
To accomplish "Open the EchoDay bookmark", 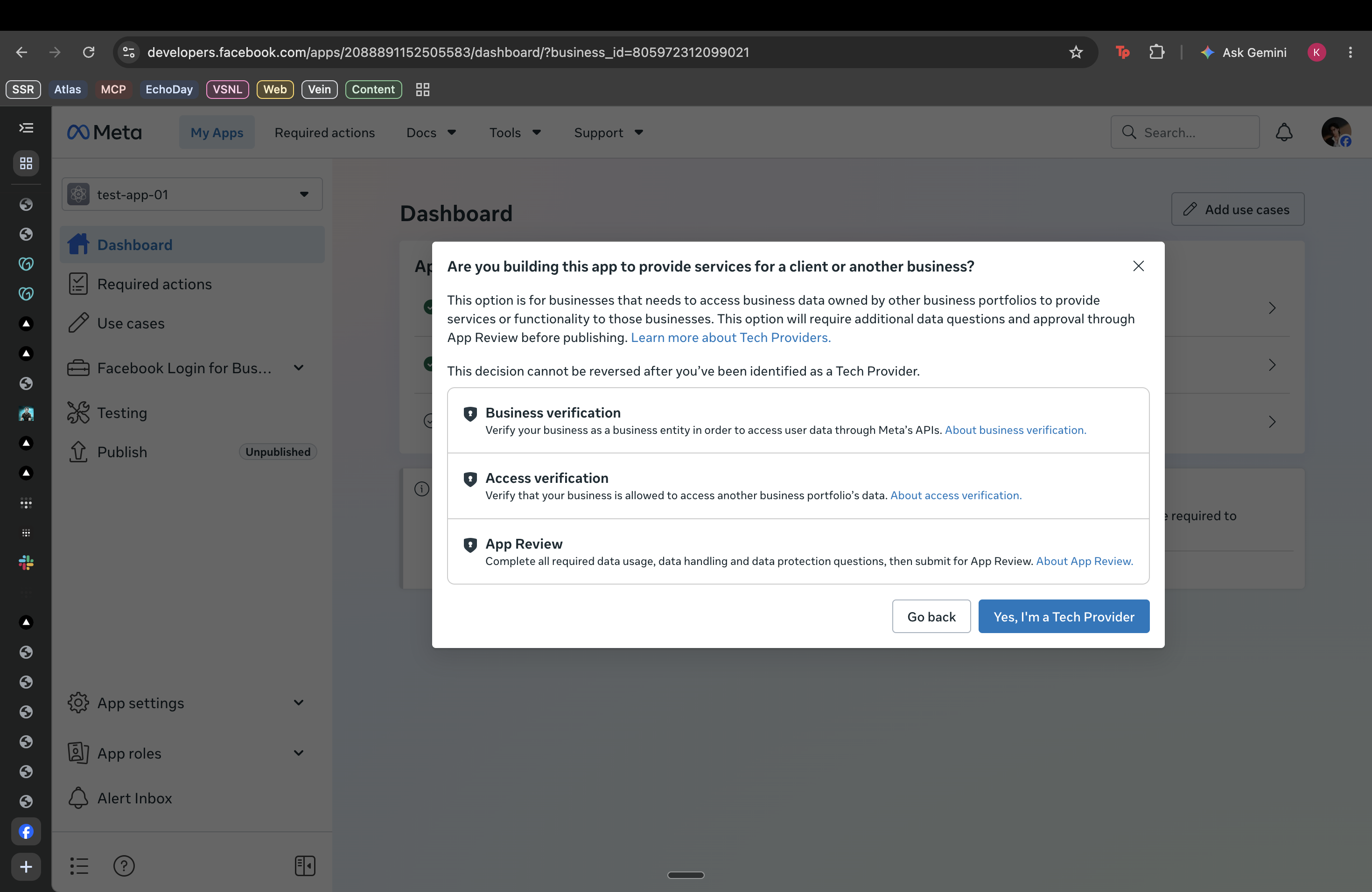I will (x=169, y=89).
